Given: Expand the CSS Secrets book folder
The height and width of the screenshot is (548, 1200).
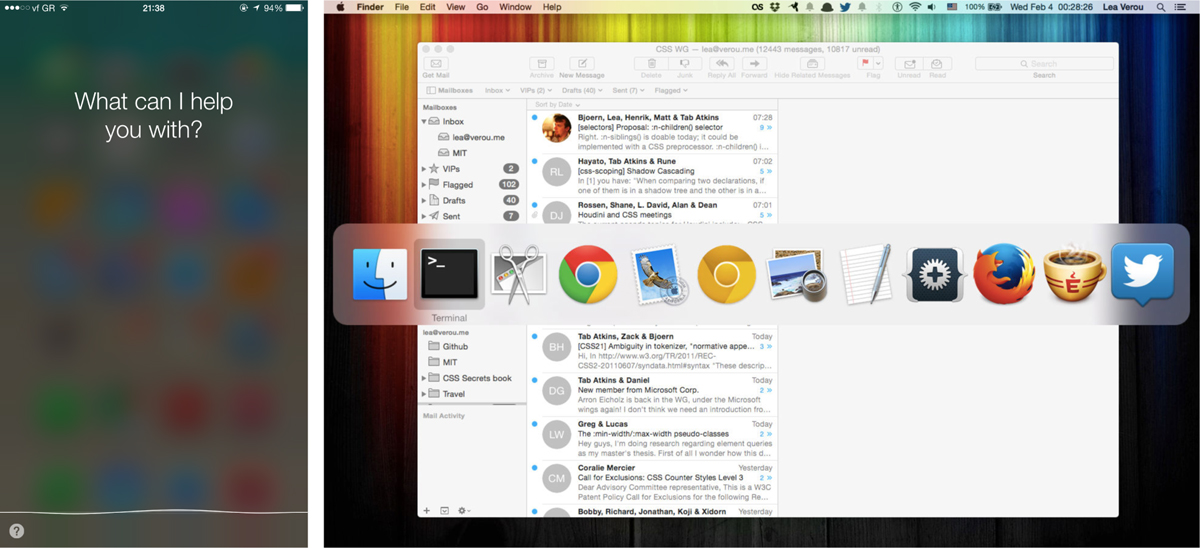Looking at the screenshot, I should click(424, 378).
